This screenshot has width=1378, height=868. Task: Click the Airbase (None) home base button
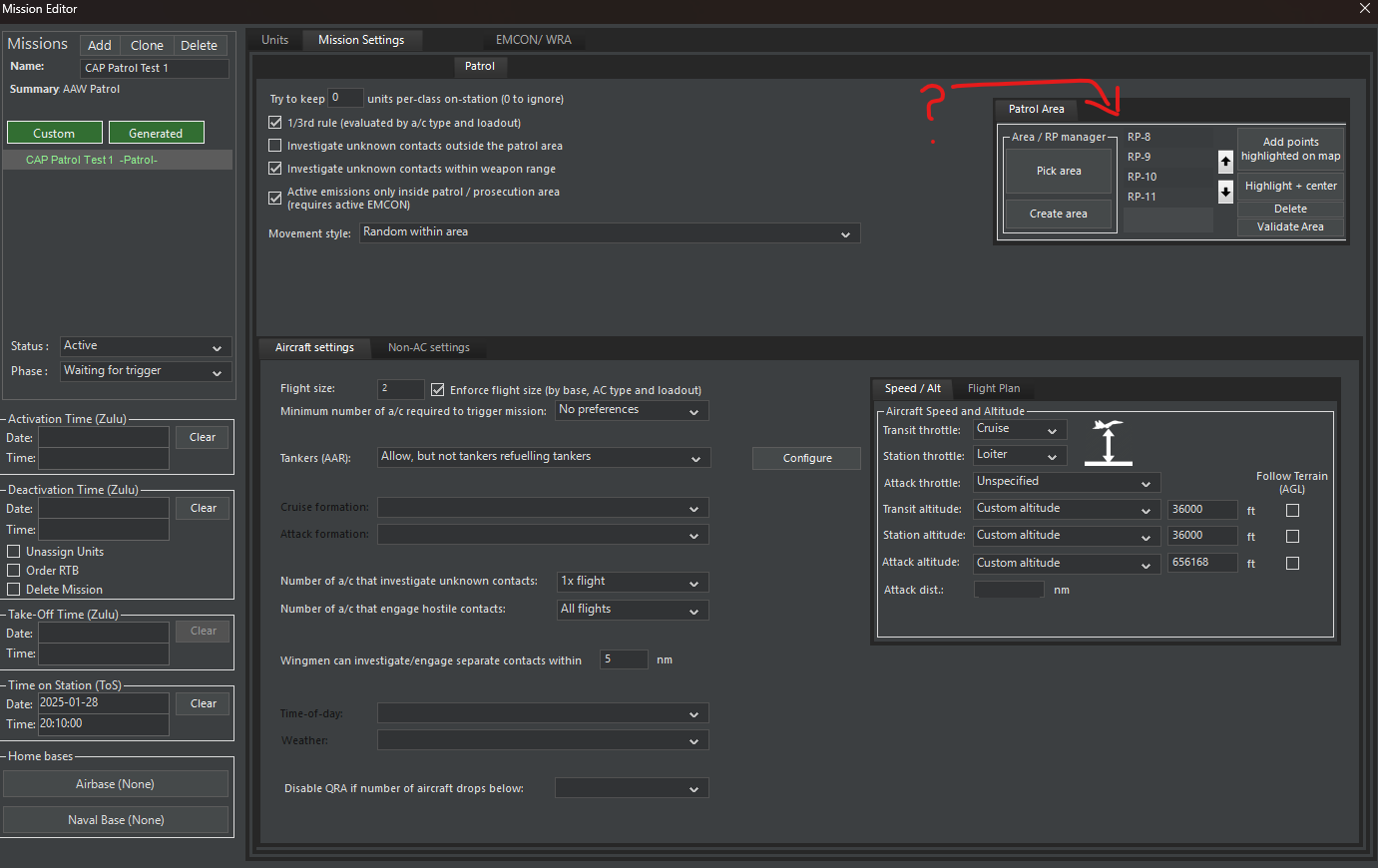tap(116, 784)
